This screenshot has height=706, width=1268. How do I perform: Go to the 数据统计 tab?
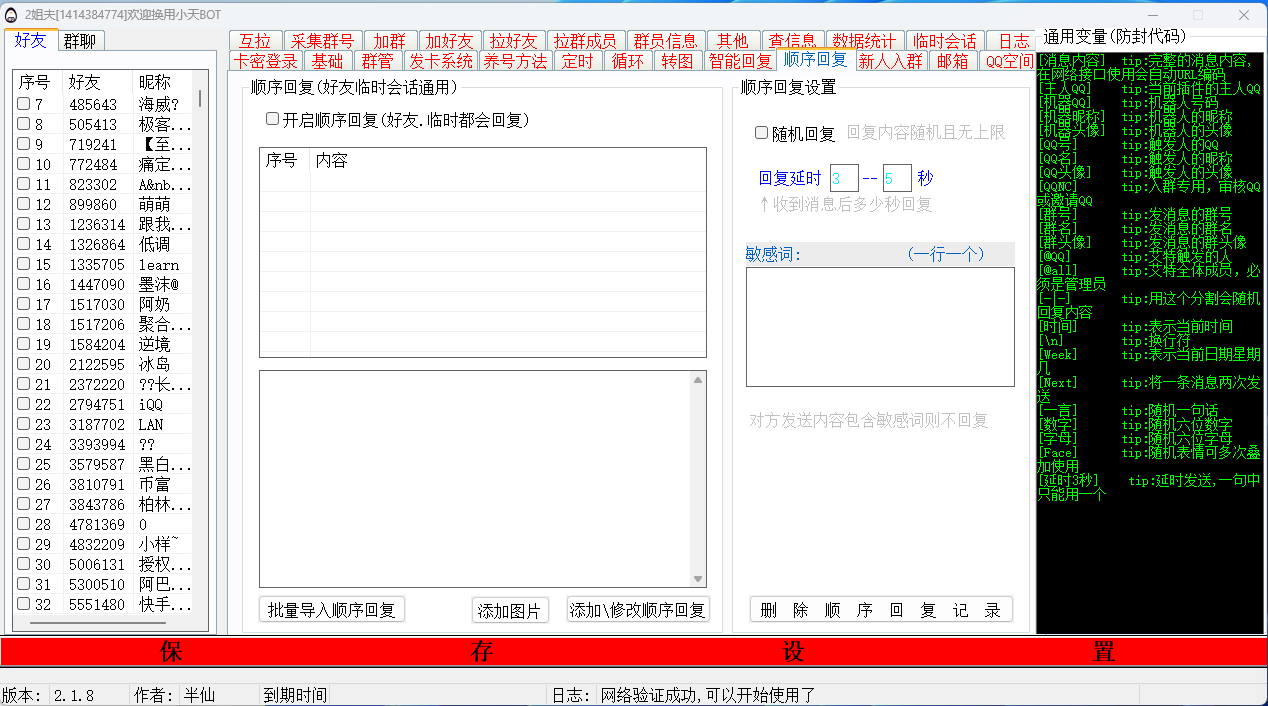point(864,41)
